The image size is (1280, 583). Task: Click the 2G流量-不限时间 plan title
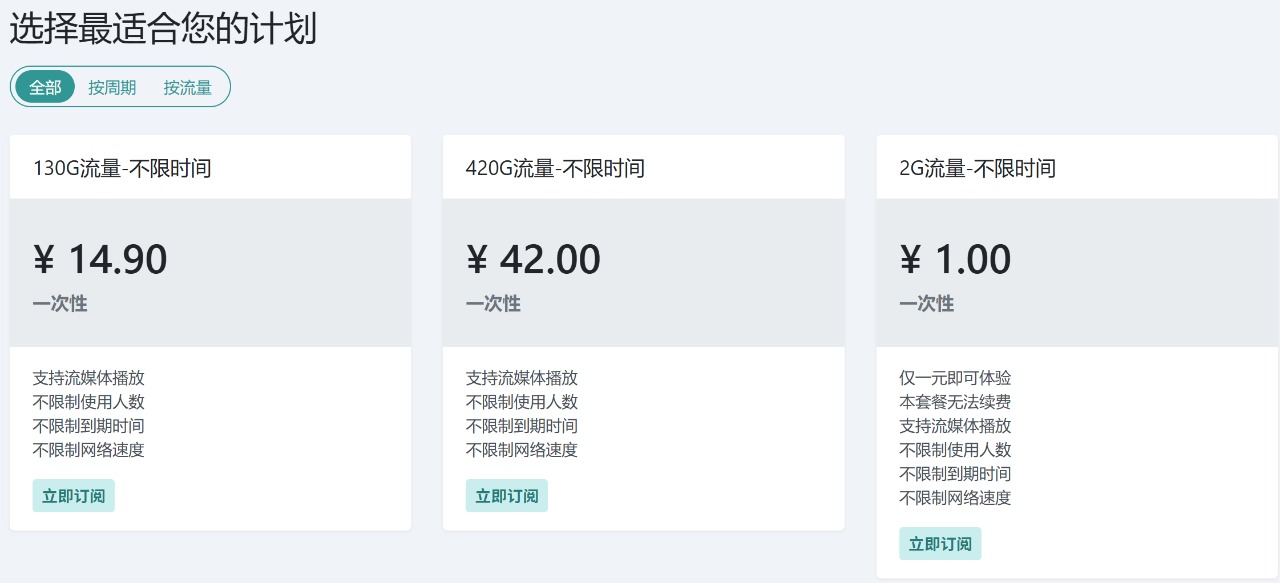click(x=977, y=168)
